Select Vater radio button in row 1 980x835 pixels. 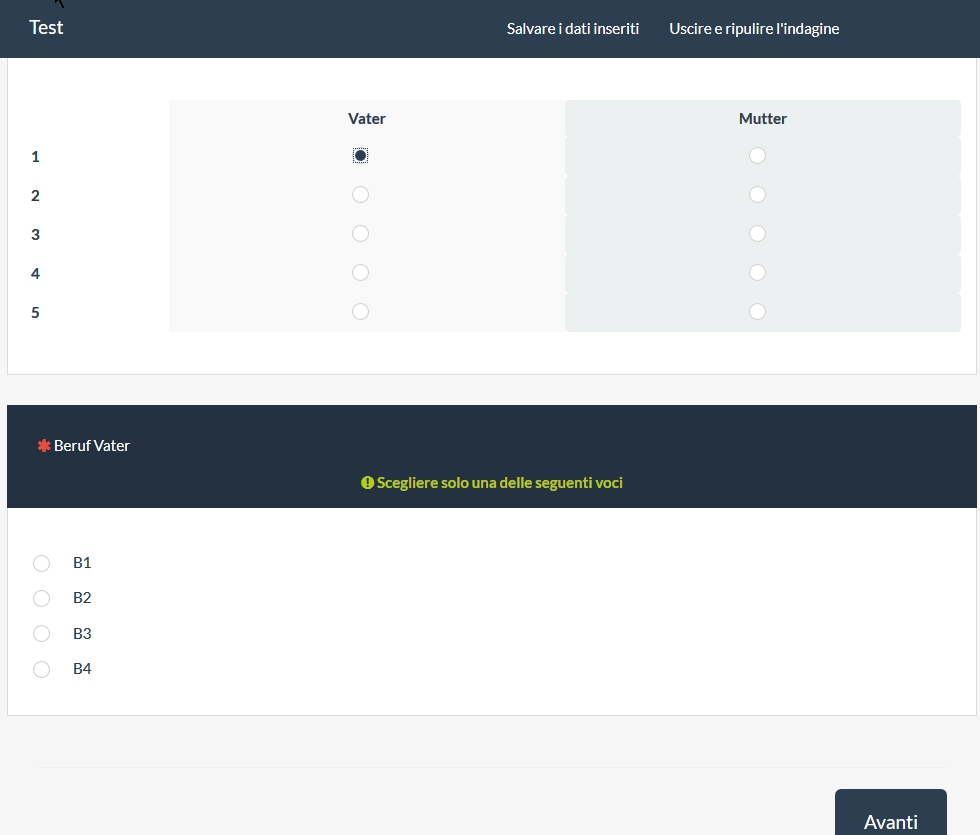pyautogui.click(x=361, y=156)
